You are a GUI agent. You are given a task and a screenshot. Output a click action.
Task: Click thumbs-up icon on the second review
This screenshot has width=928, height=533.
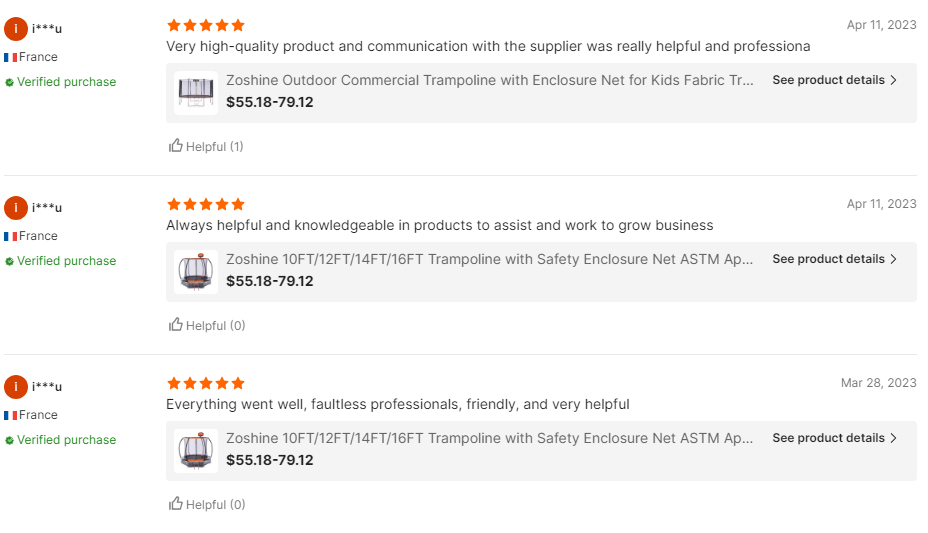pyautogui.click(x=176, y=325)
